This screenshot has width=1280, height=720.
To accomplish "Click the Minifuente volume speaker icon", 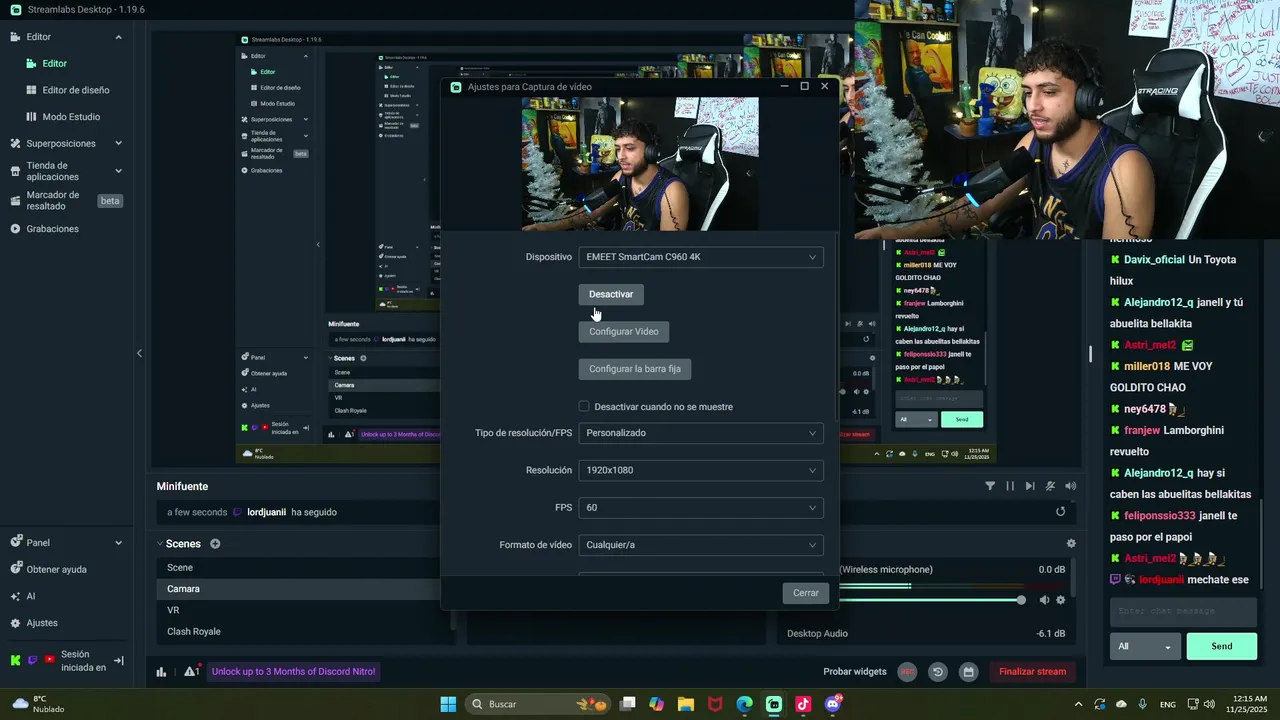I will point(1071,486).
